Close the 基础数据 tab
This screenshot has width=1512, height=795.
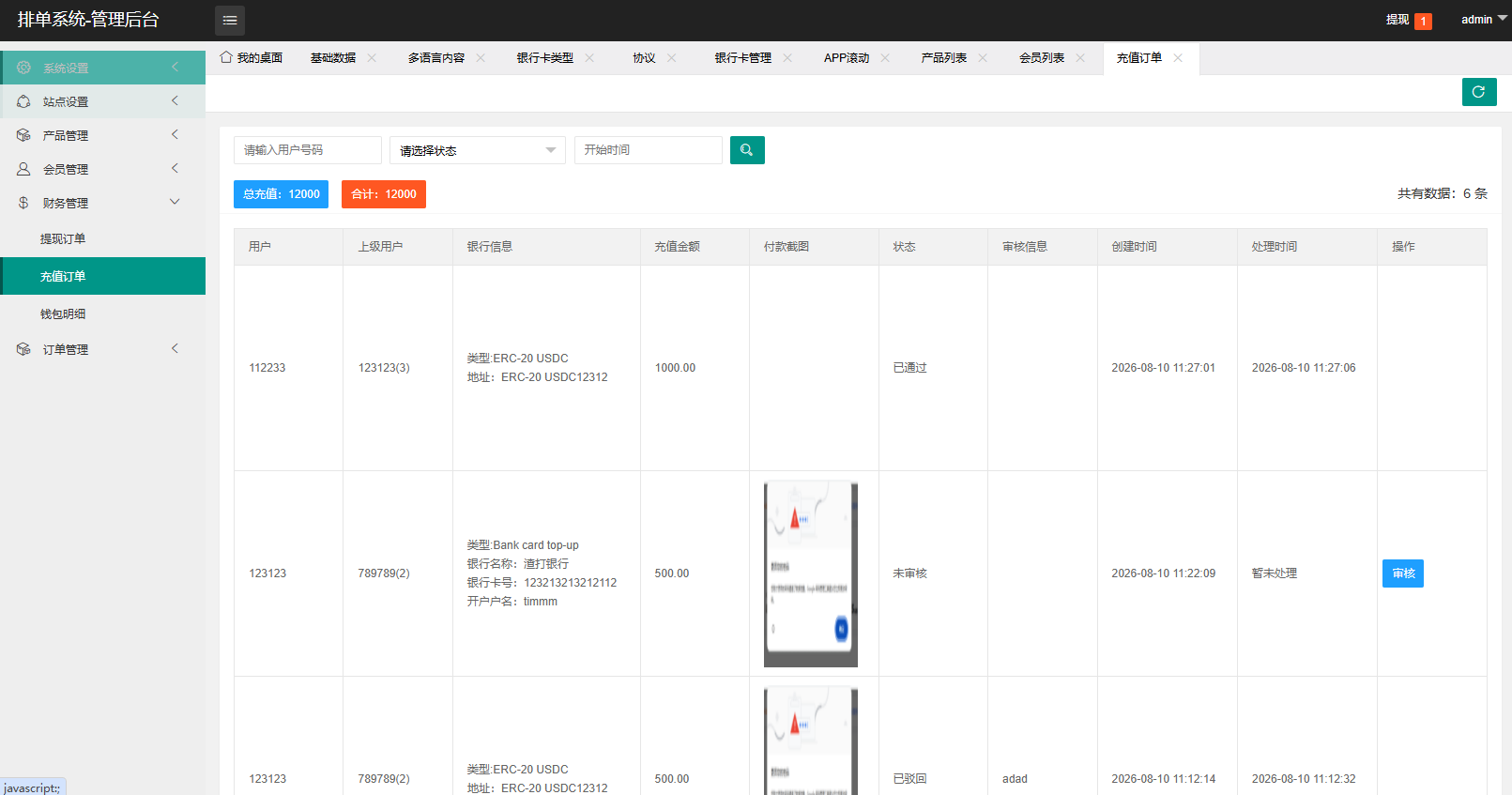click(x=372, y=58)
